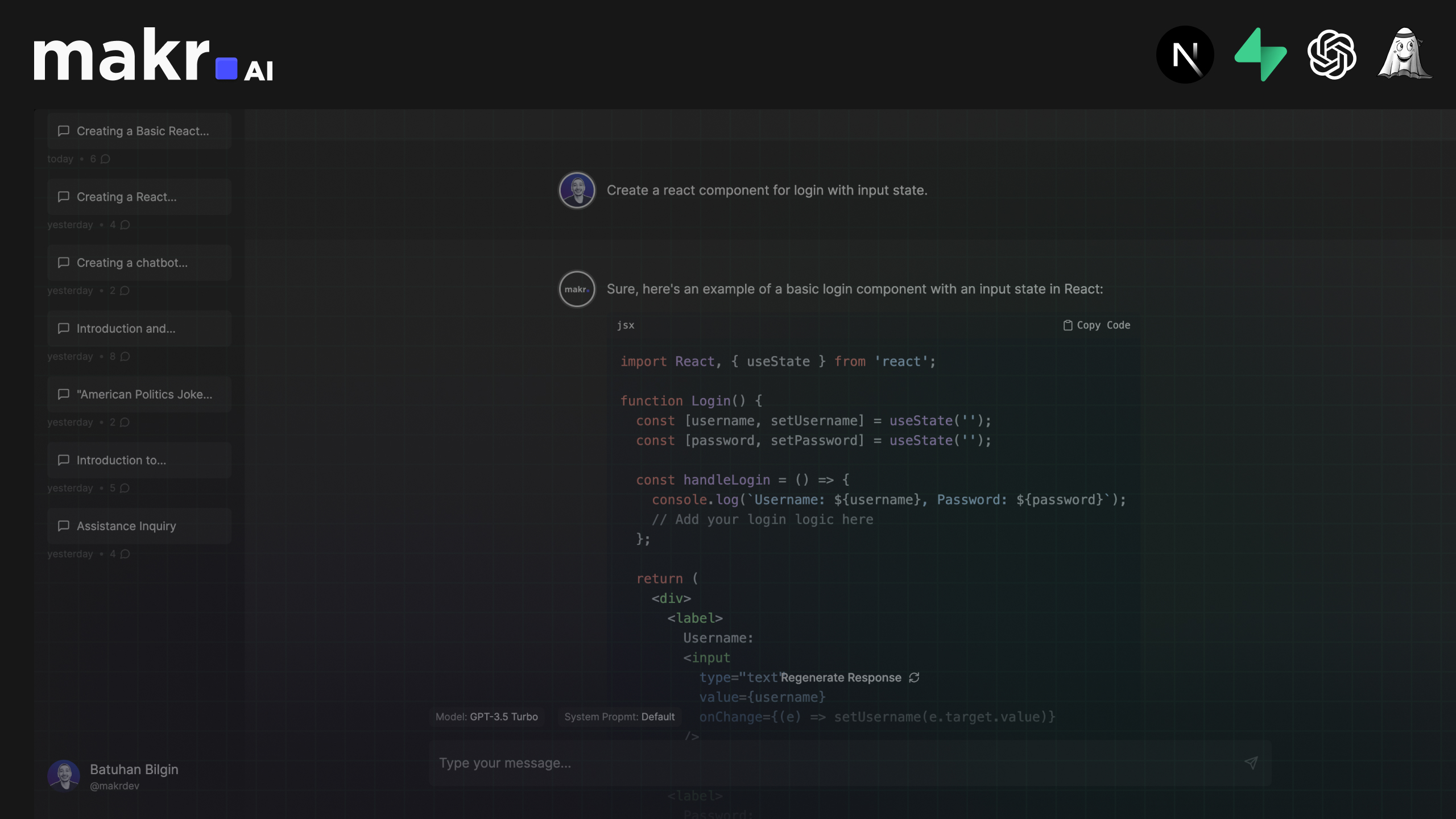Click the makr assistant avatar
This screenshot has height=819, width=1456.
577,289
